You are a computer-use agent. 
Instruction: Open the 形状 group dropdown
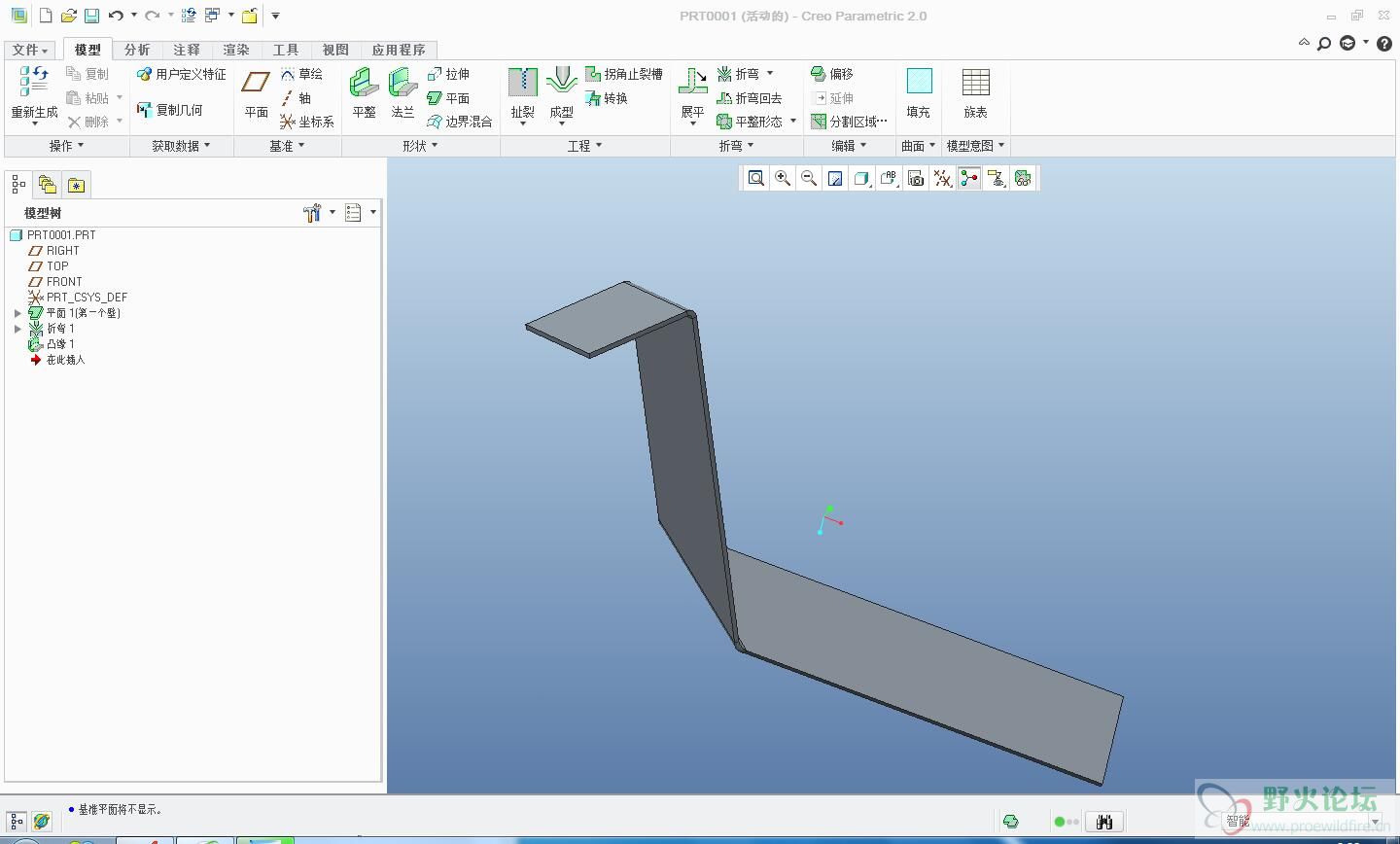tap(420, 146)
